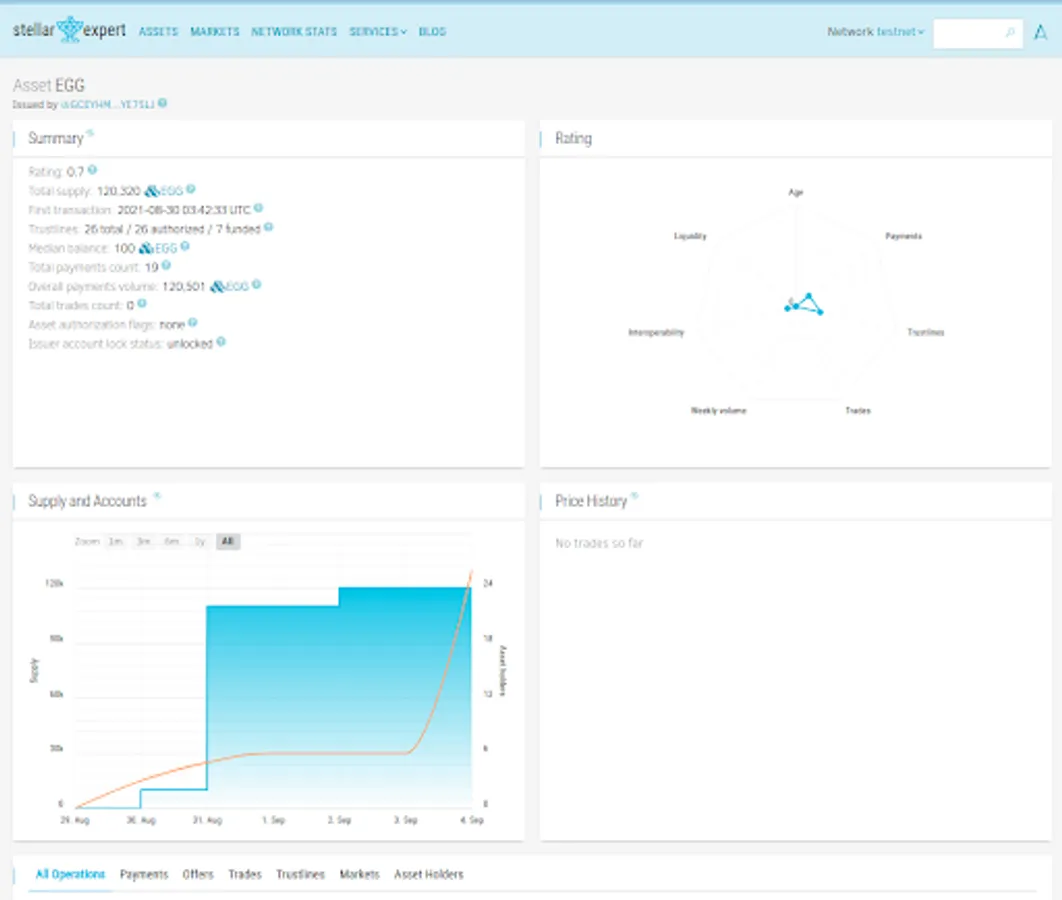The height and width of the screenshot is (900, 1062).
Task: Click the 'No trades so far' text
Action: pyautogui.click(x=599, y=542)
